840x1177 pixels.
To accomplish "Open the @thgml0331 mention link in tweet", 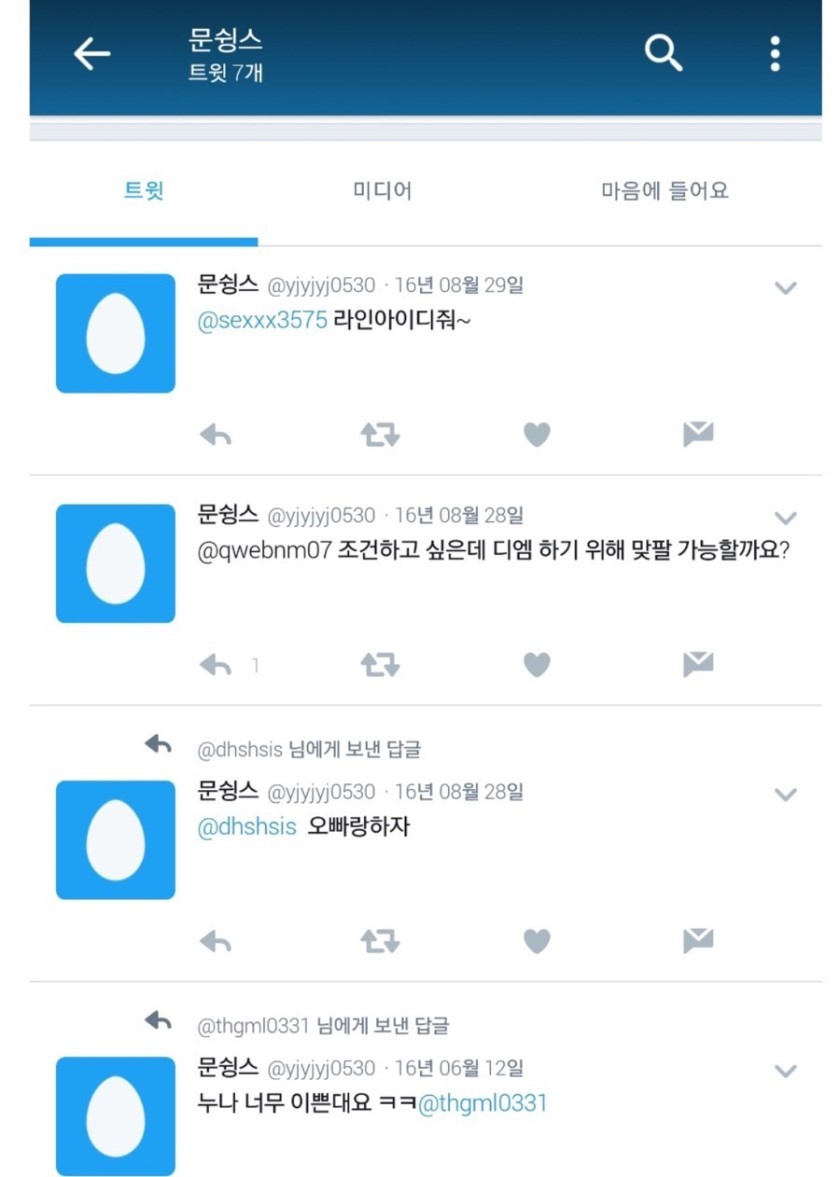I will (483, 1103).
